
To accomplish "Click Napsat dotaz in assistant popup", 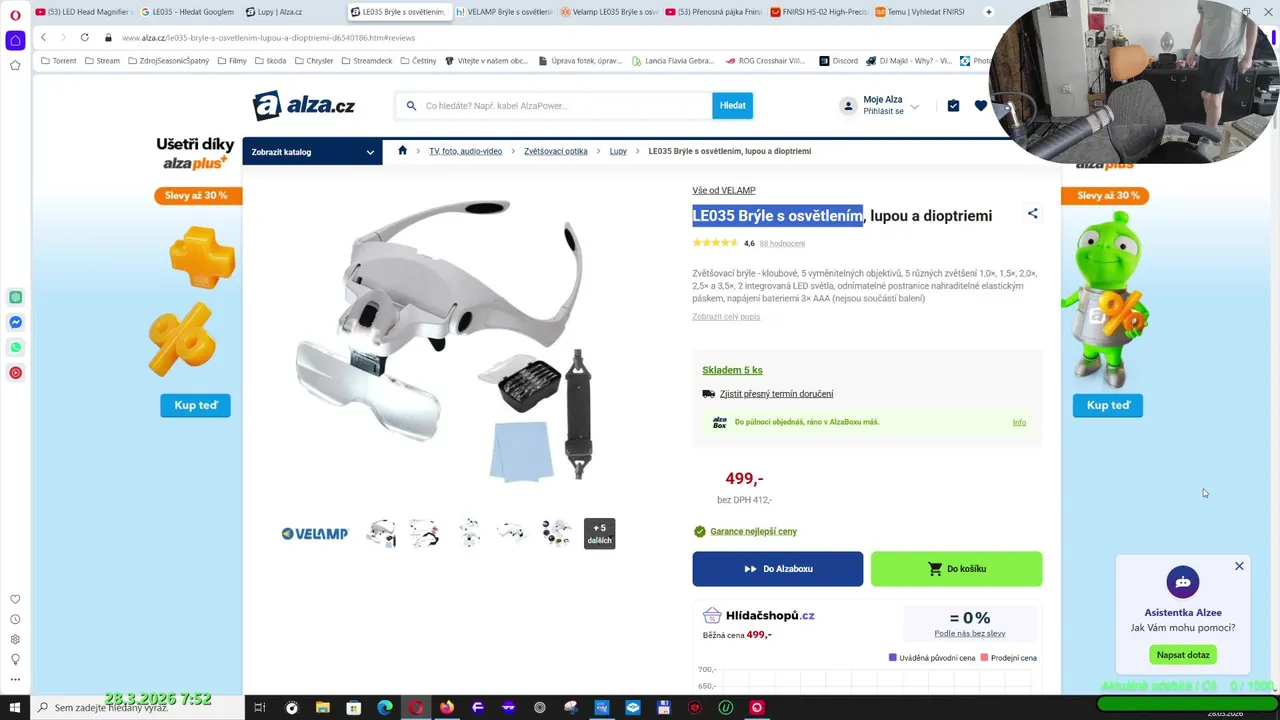I will point(1183,655).
